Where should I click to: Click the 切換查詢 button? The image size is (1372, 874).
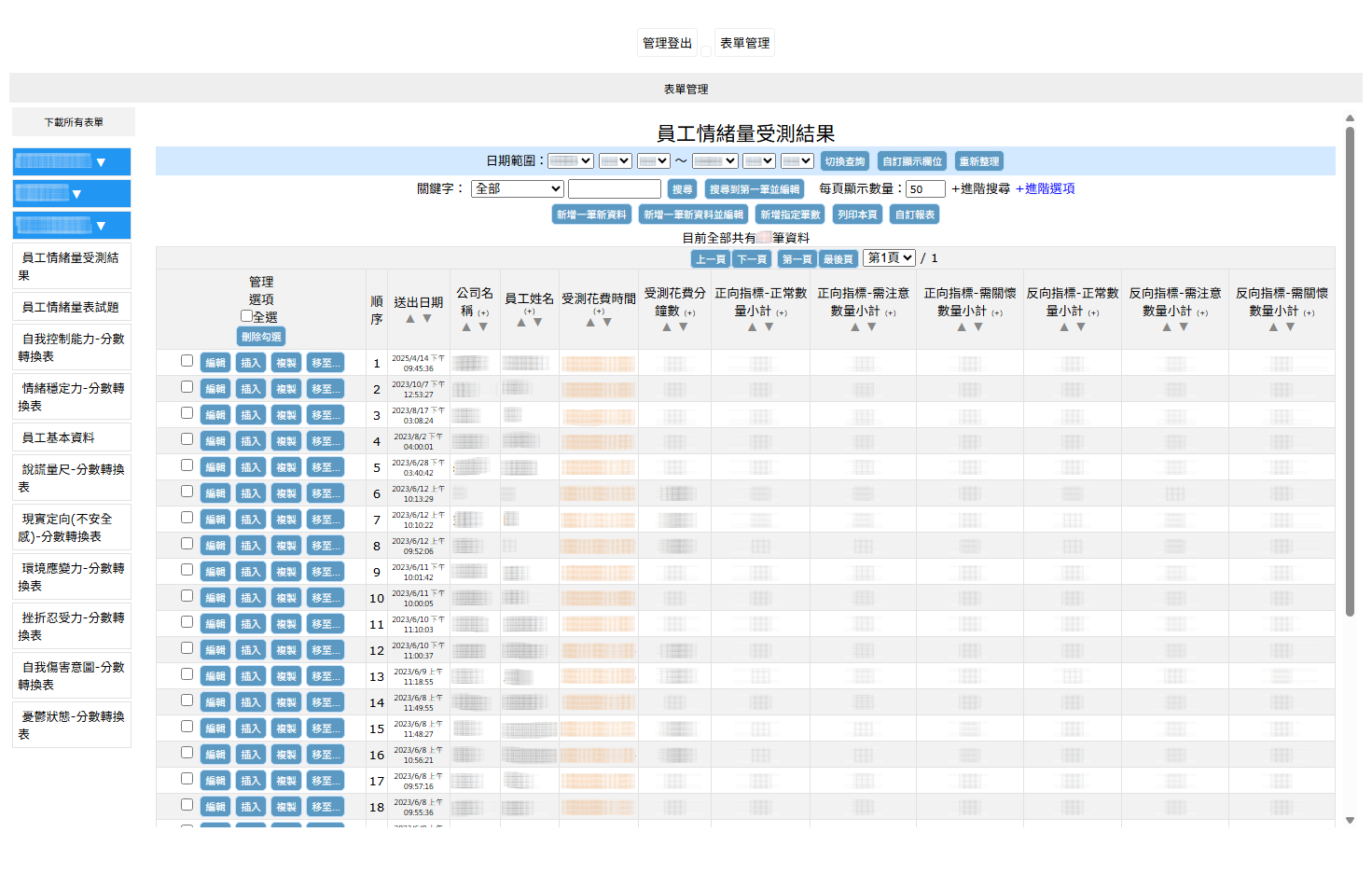[845, 161]
